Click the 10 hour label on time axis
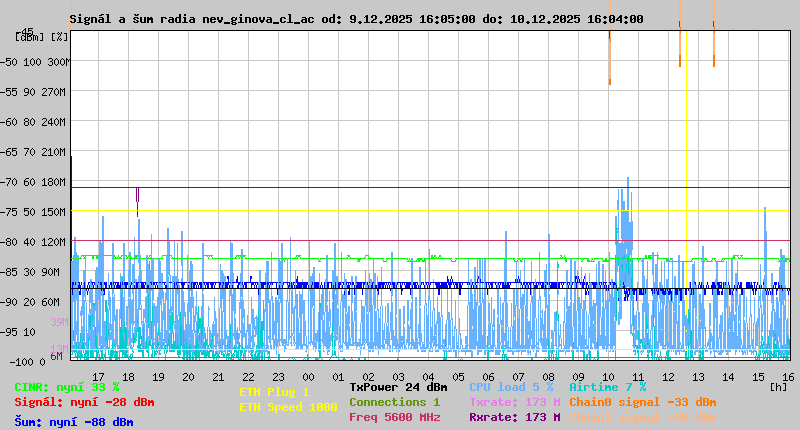Screen dimensions: 800x430 [609, 376]
